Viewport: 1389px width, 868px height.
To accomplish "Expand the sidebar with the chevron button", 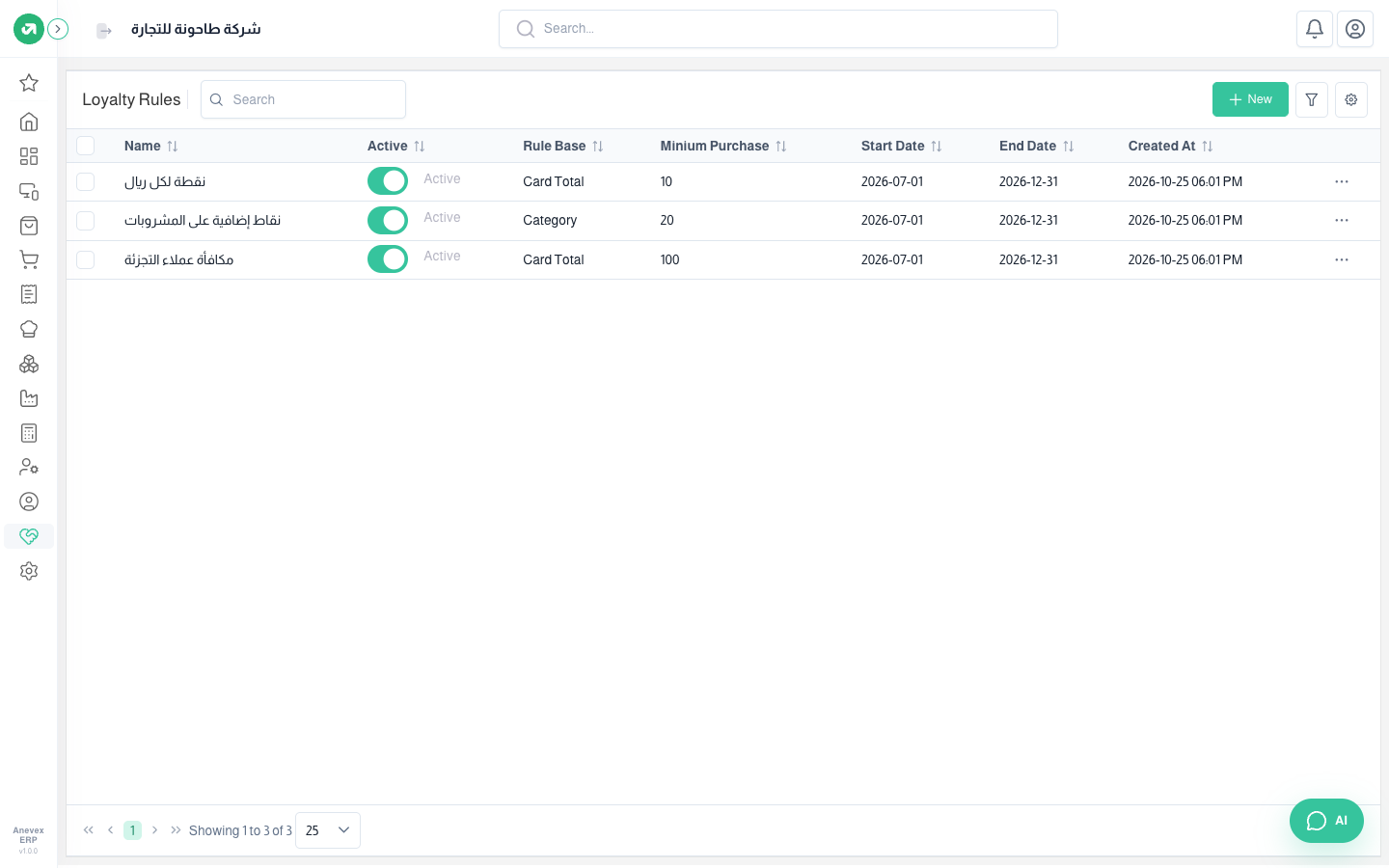I will [x=58, y=29].
